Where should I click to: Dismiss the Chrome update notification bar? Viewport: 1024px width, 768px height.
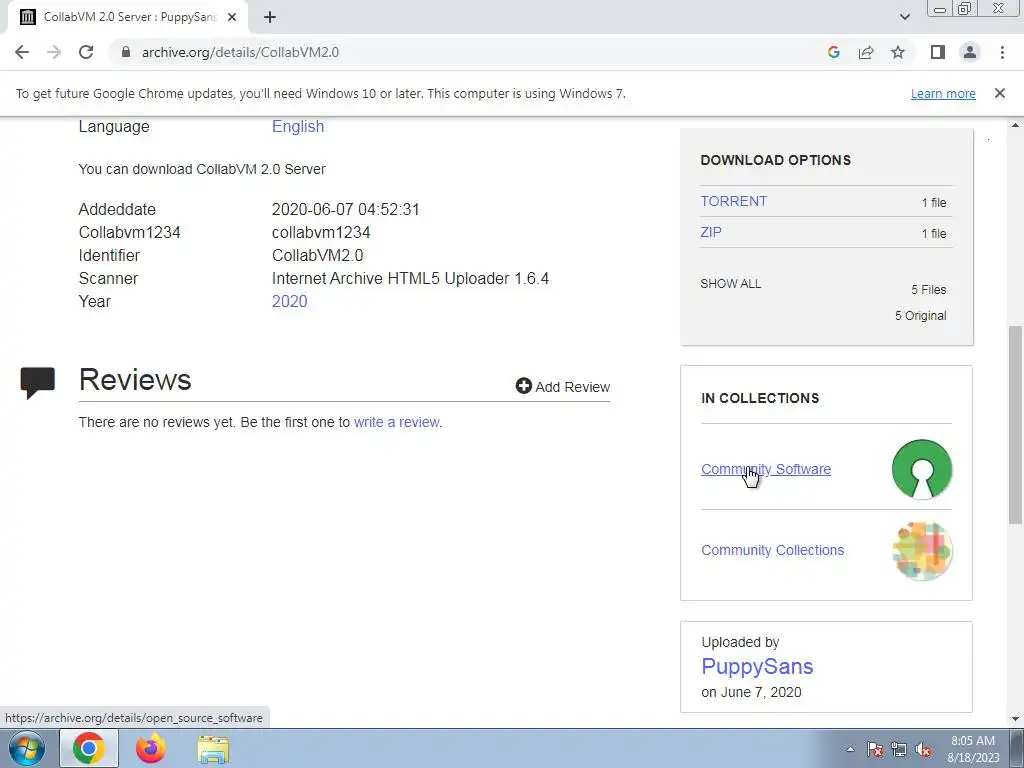[999, 93]
